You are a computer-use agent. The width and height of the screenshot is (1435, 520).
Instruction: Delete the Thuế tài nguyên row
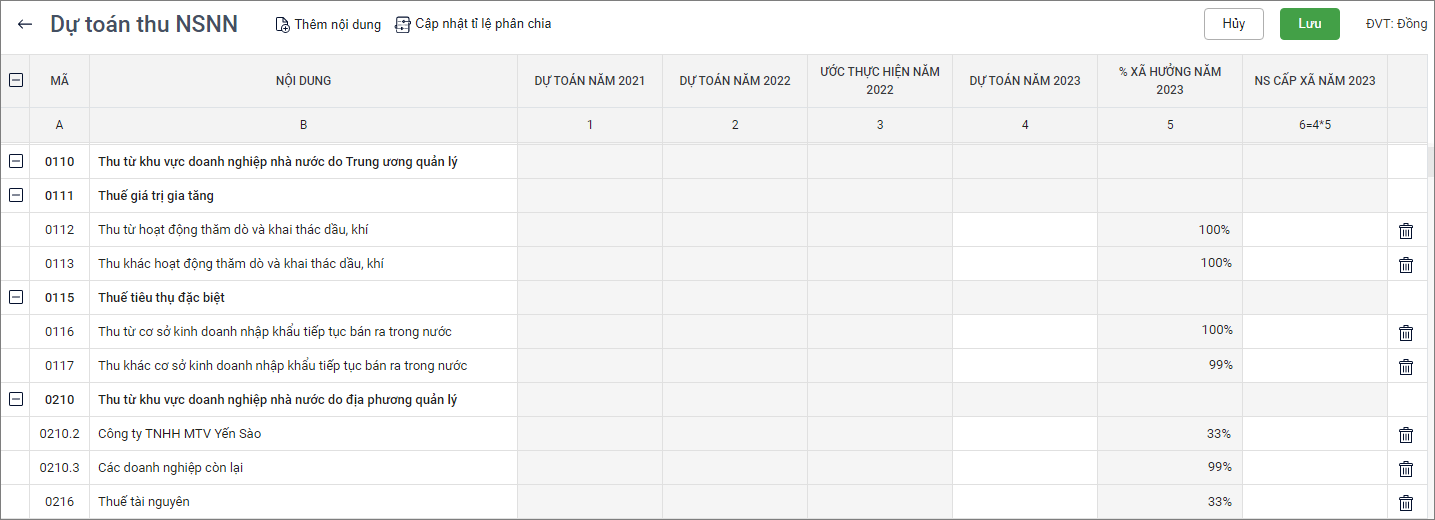[x=1406, y=503]
